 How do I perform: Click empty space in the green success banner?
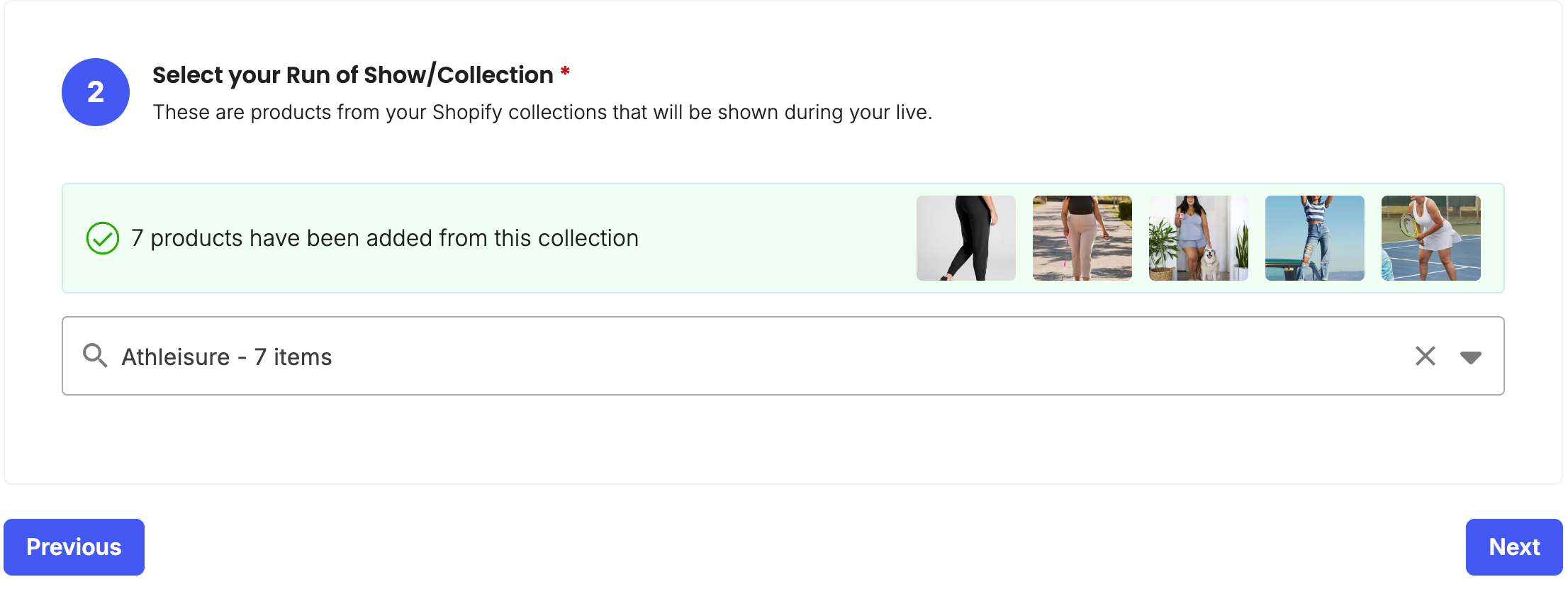(x=780, y=238)
